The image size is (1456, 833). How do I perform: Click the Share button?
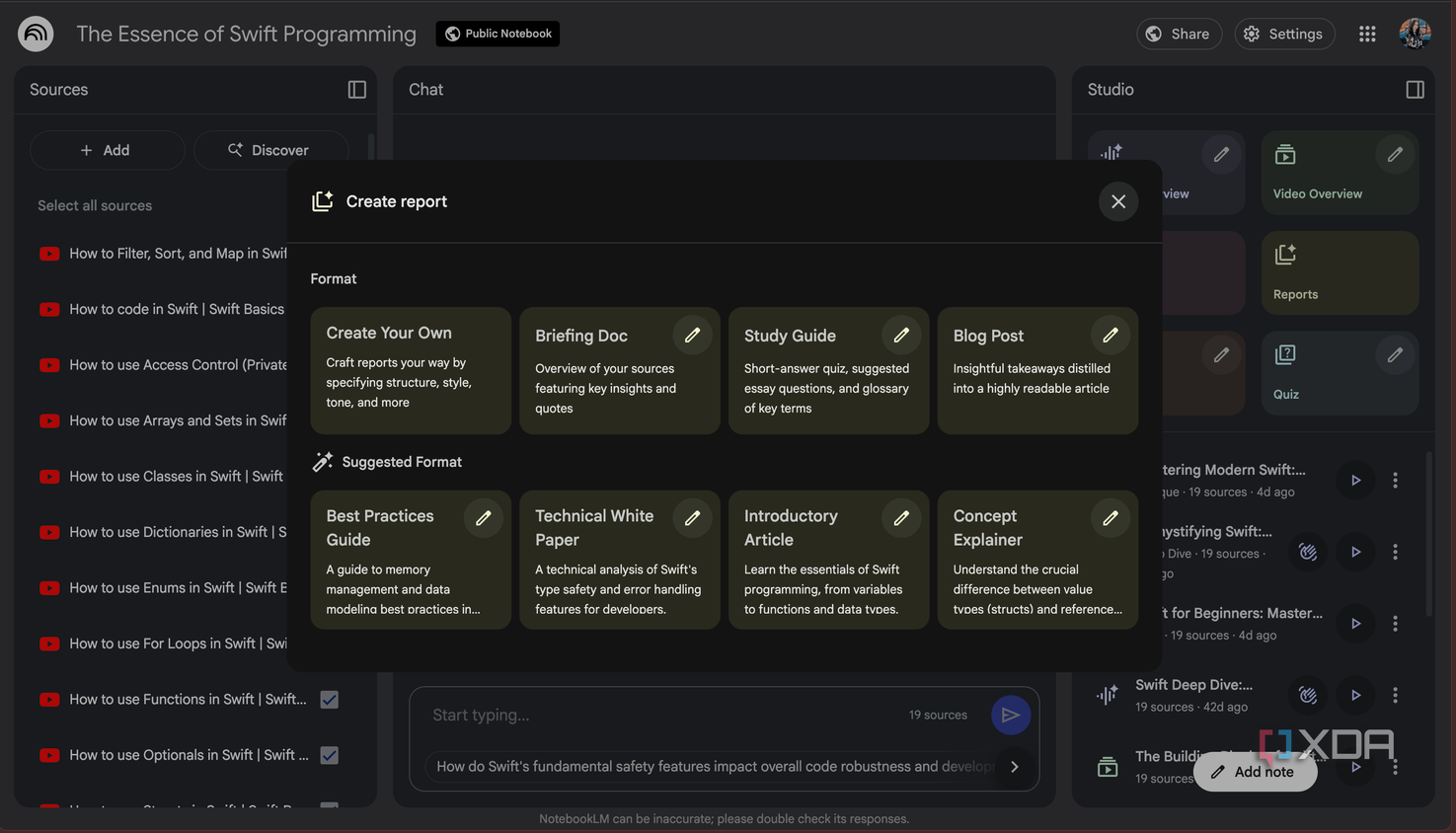click(1179, 34)
